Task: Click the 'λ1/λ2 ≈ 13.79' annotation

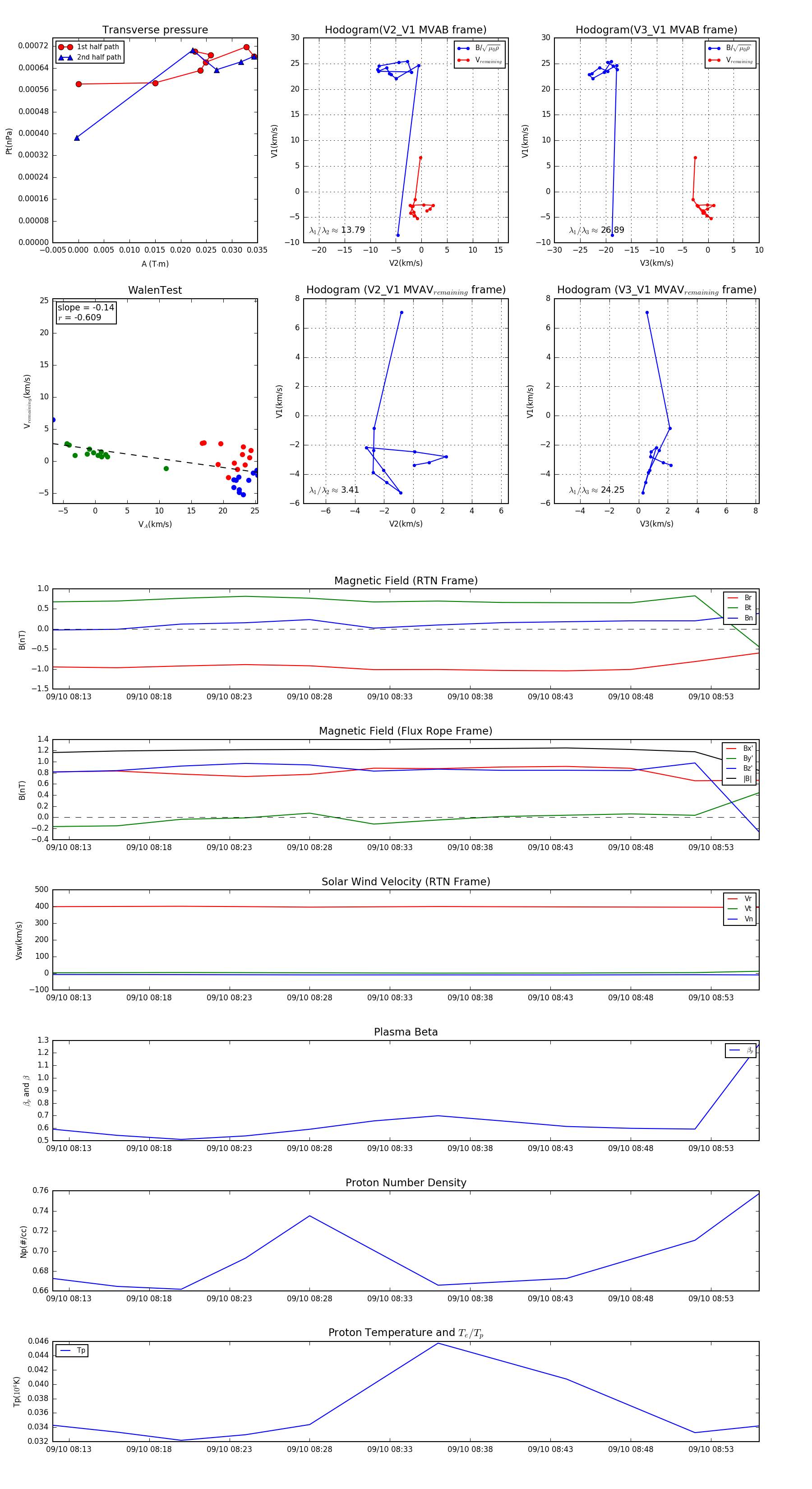Action: (337, 230)
